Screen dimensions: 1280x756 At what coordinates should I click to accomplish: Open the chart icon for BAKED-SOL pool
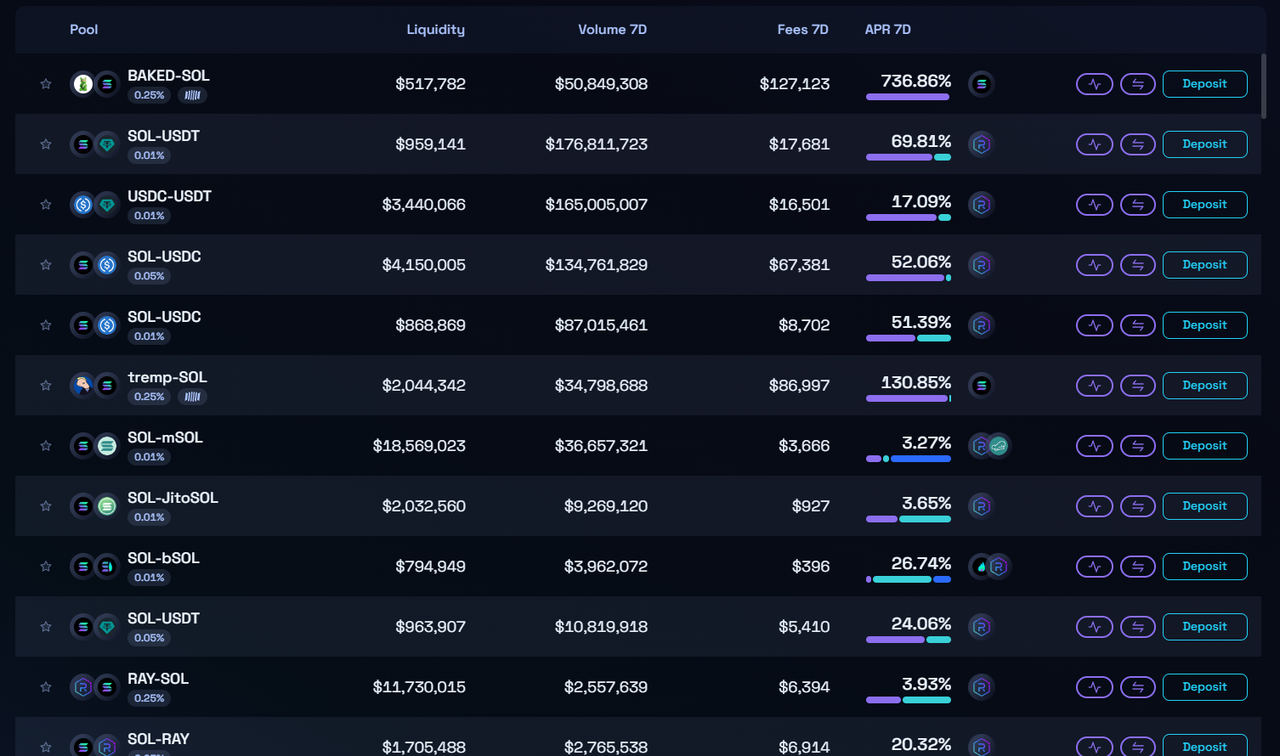(1094, 84)
